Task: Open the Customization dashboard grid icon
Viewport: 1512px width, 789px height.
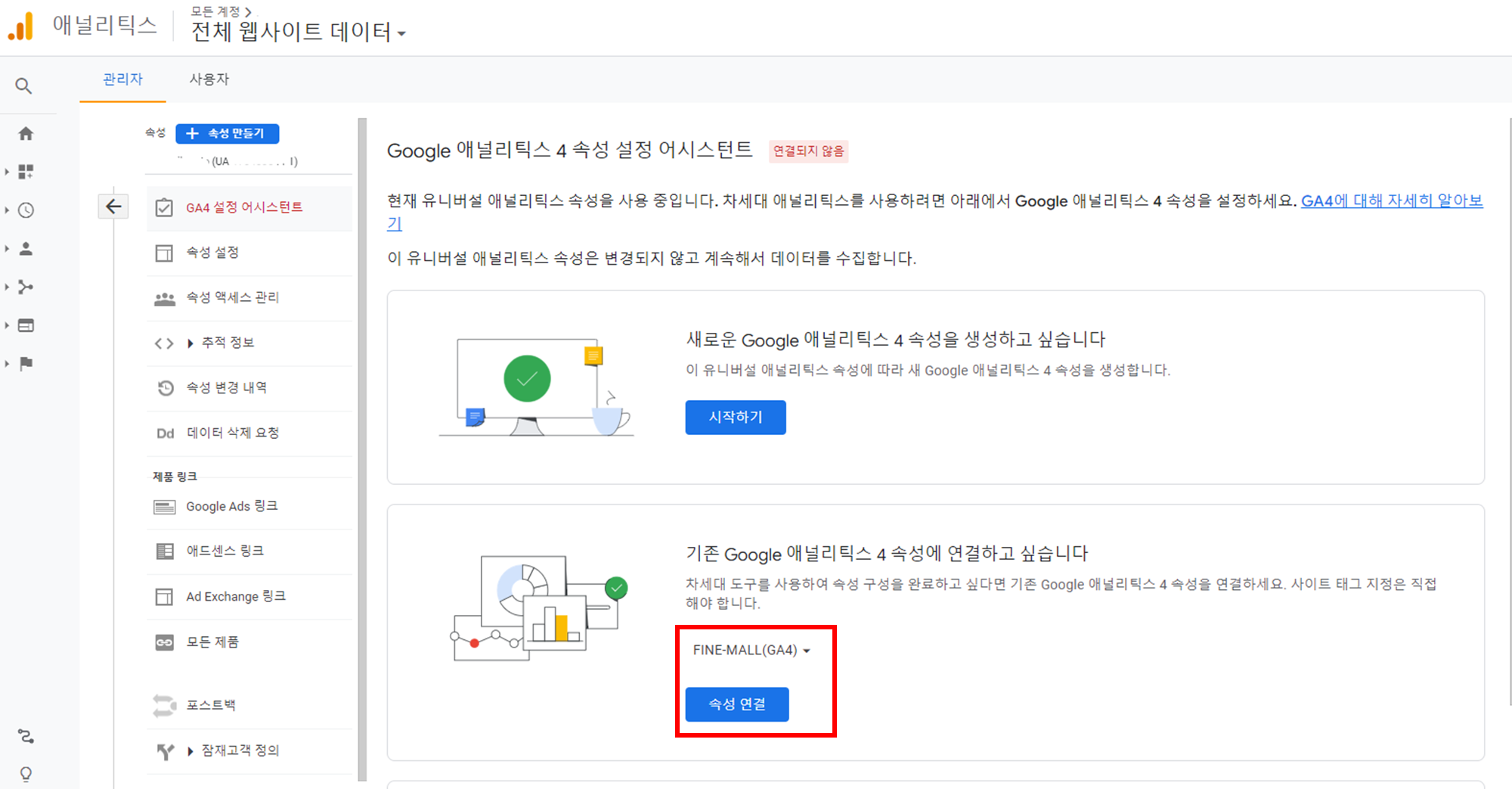Action: [26, 172]
